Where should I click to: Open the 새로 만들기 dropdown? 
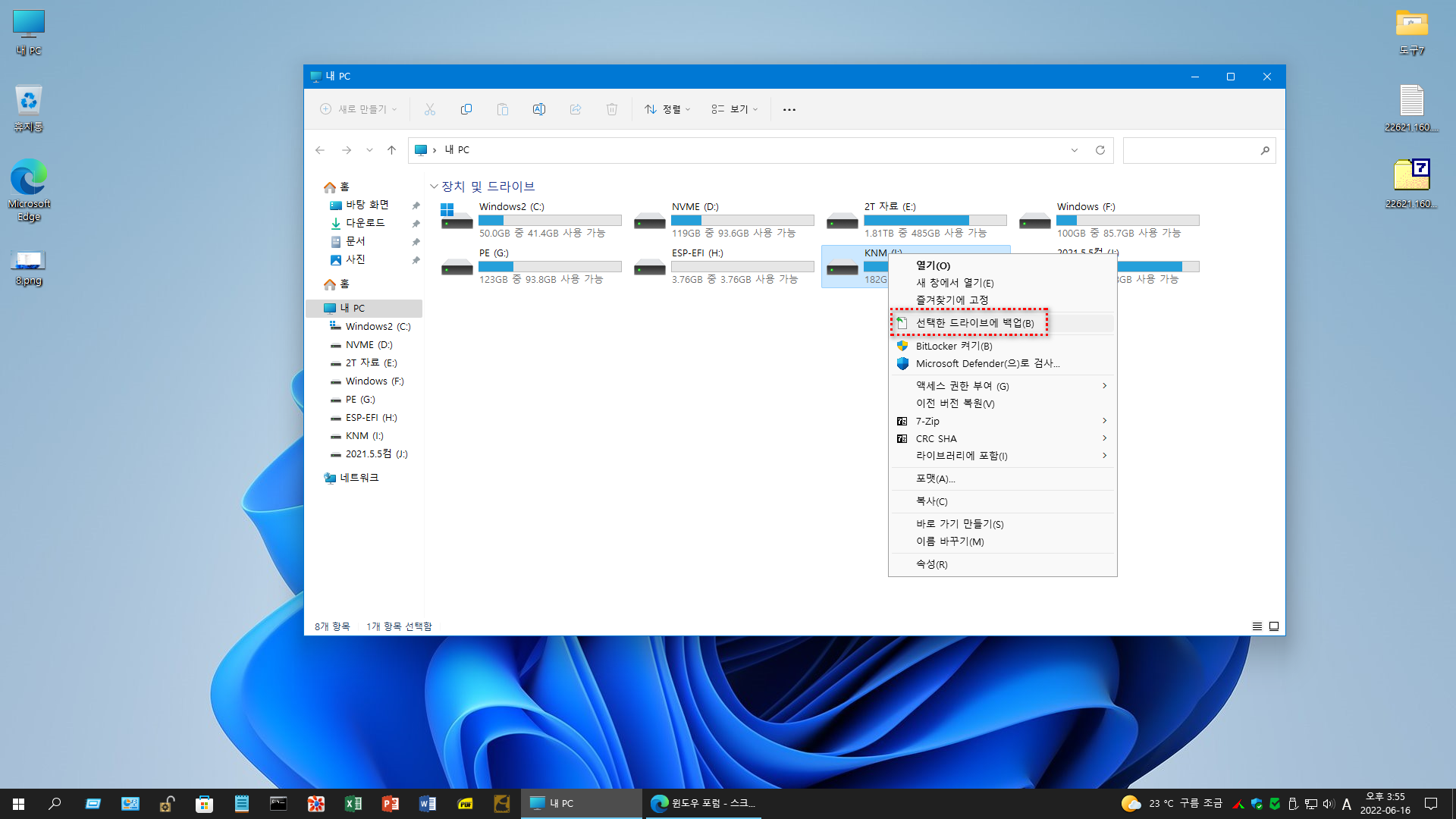tap(359, 109)
